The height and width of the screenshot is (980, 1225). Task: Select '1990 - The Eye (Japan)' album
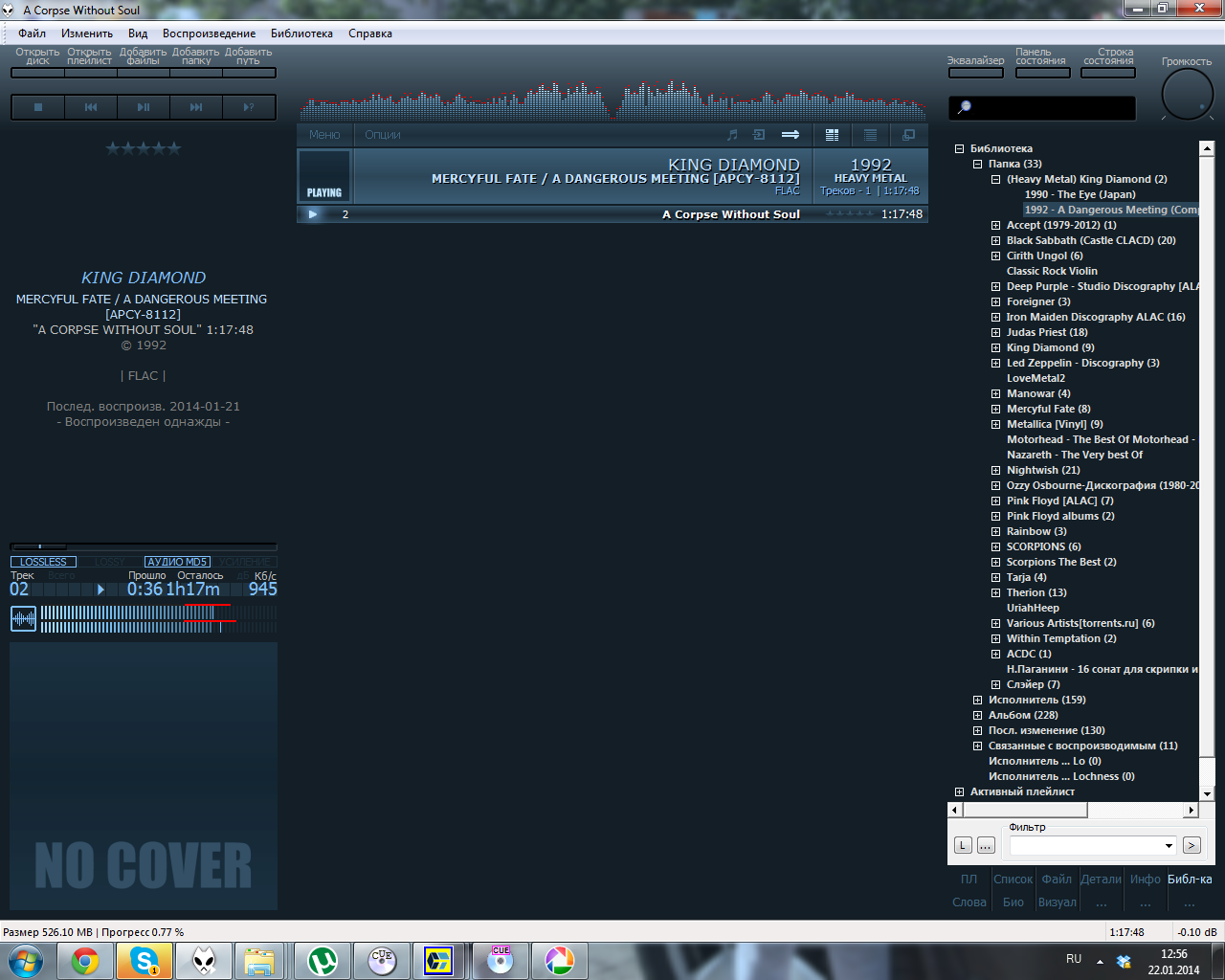point(1080,194)
